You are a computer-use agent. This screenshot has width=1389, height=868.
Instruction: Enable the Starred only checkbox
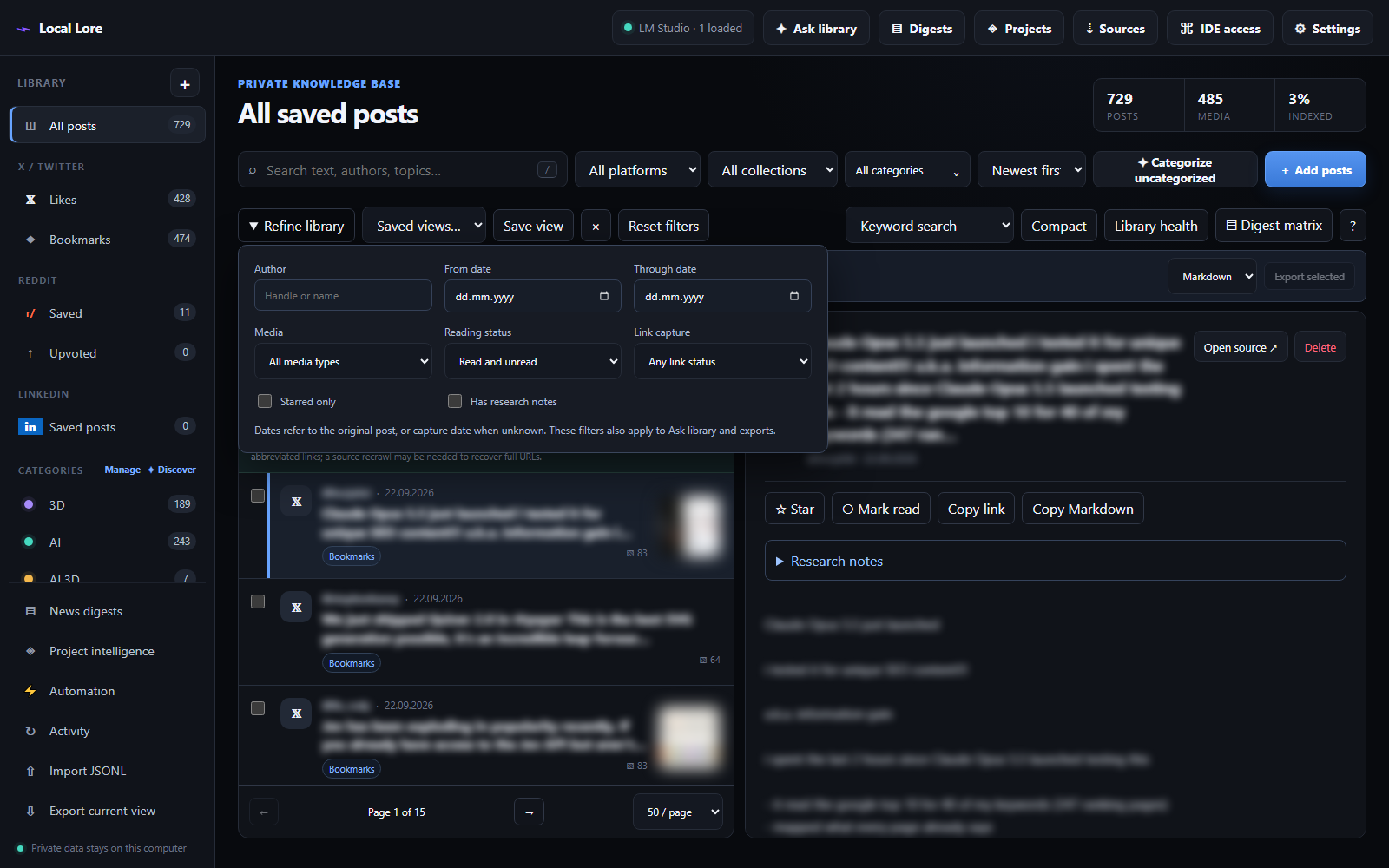pyautogui.click(x=265, y=401)
